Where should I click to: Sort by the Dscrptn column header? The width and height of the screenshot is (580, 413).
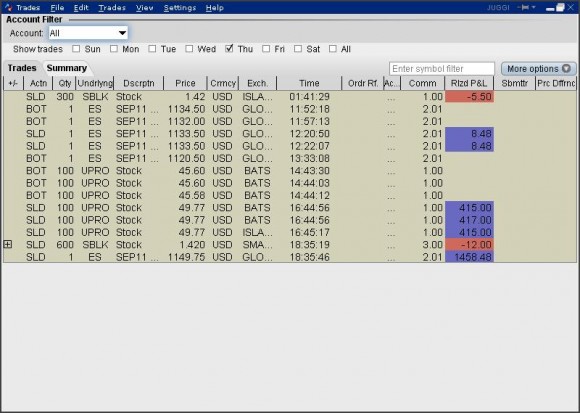point(139,84)
